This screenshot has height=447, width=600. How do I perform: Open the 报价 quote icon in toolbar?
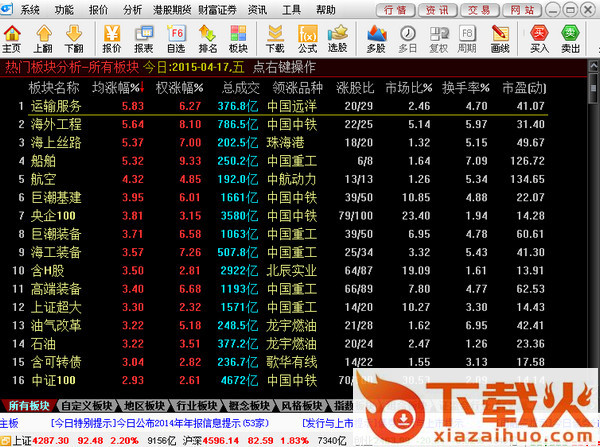(112, 39)
